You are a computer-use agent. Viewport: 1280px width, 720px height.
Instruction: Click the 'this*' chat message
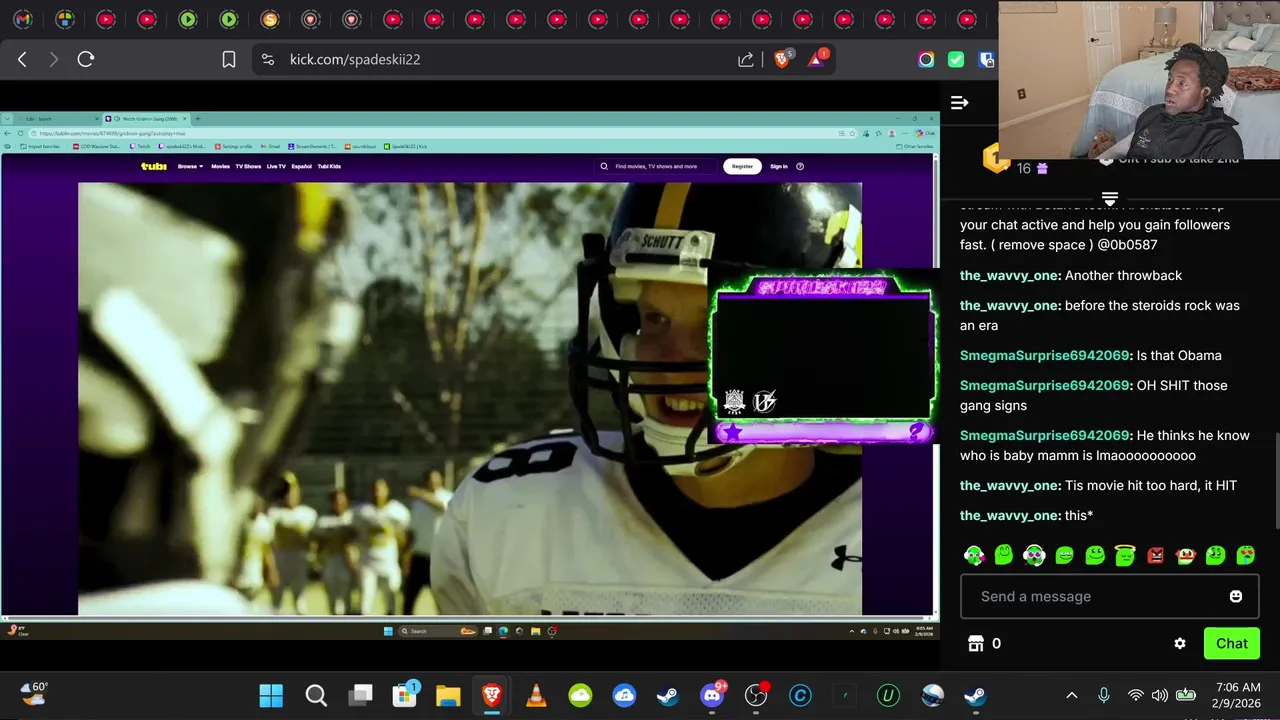point(1079,515)
